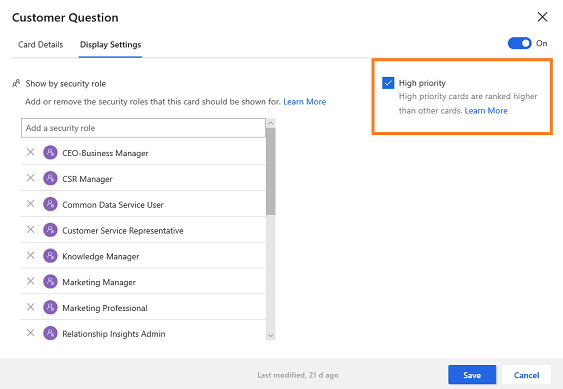Click the High priority label text
Viewport: 563px width, 389px height.
coord(422,83)
